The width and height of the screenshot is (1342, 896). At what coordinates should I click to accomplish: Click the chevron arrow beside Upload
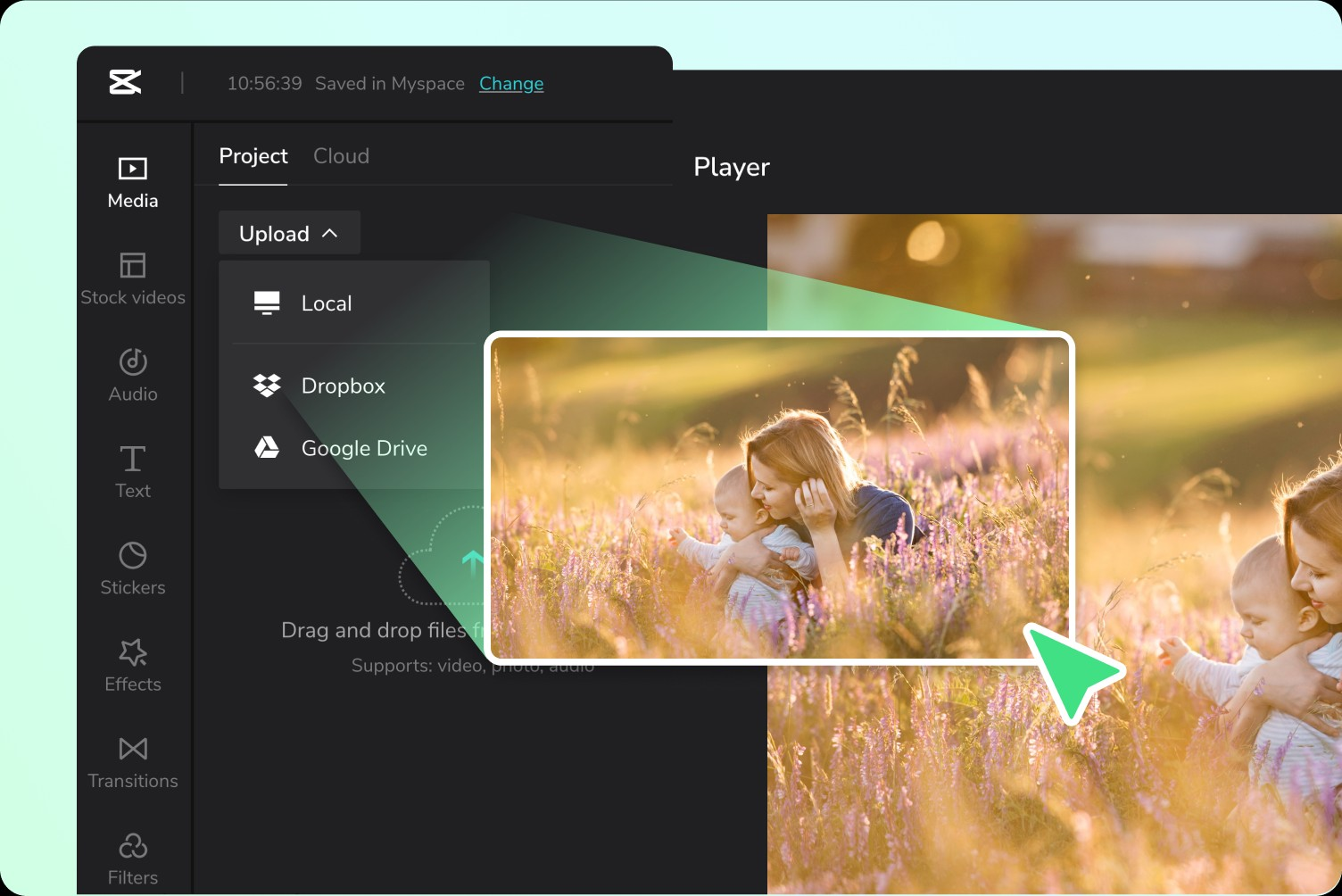[330, 234]
